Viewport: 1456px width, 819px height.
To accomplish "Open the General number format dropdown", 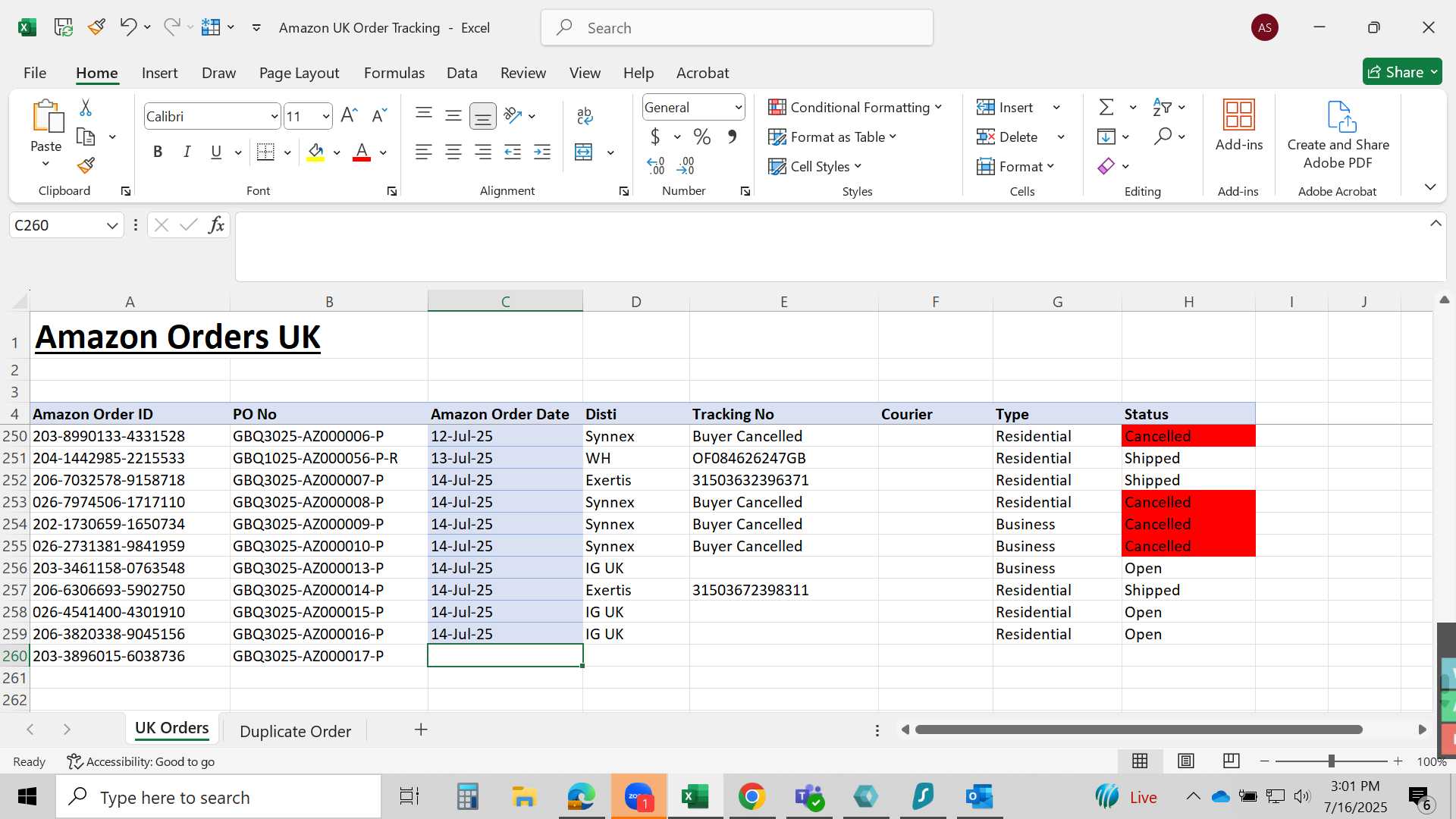I will (x=738, y=108).
